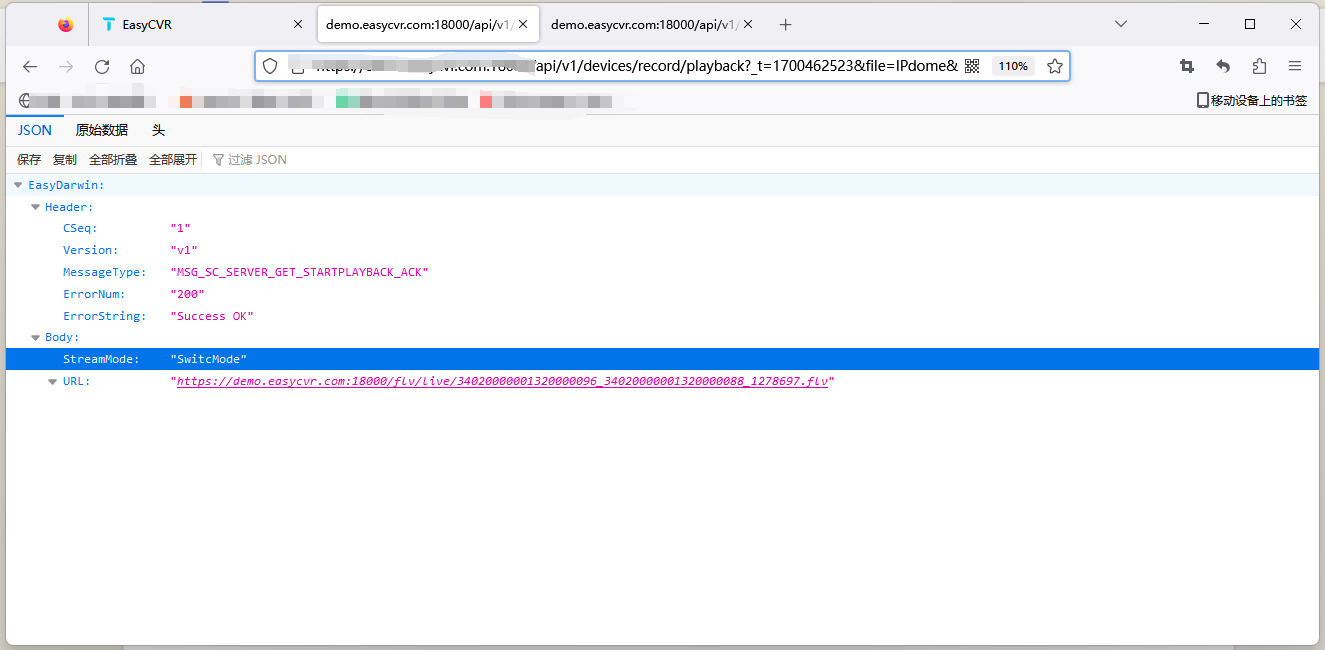Collapse the Body node

pos(36,338)
